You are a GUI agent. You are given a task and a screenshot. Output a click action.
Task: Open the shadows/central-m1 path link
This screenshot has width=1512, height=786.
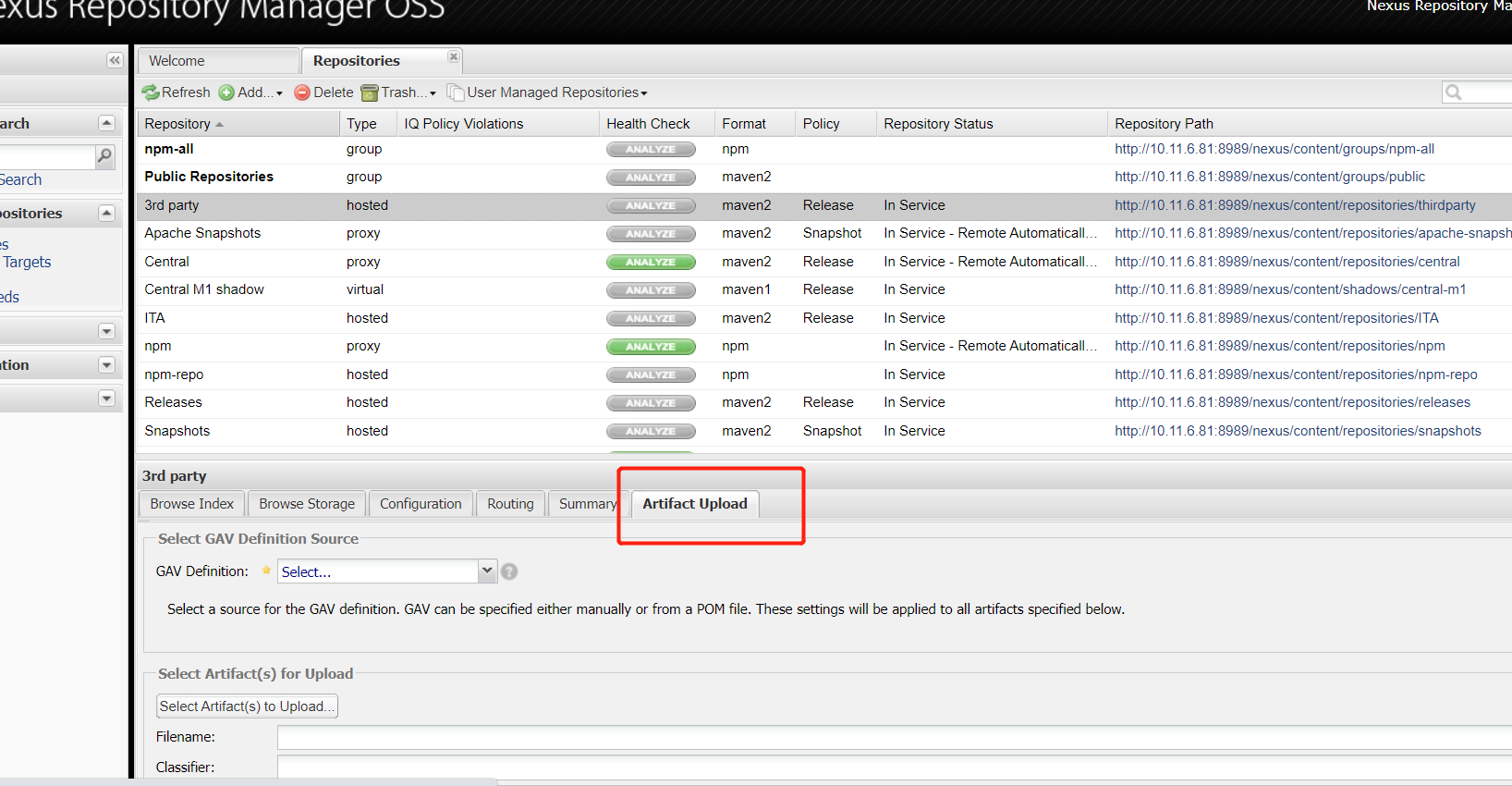1290,289
